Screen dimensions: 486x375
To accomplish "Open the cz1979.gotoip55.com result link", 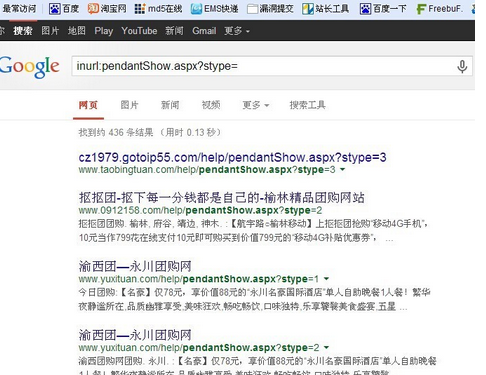I will 232,157.
